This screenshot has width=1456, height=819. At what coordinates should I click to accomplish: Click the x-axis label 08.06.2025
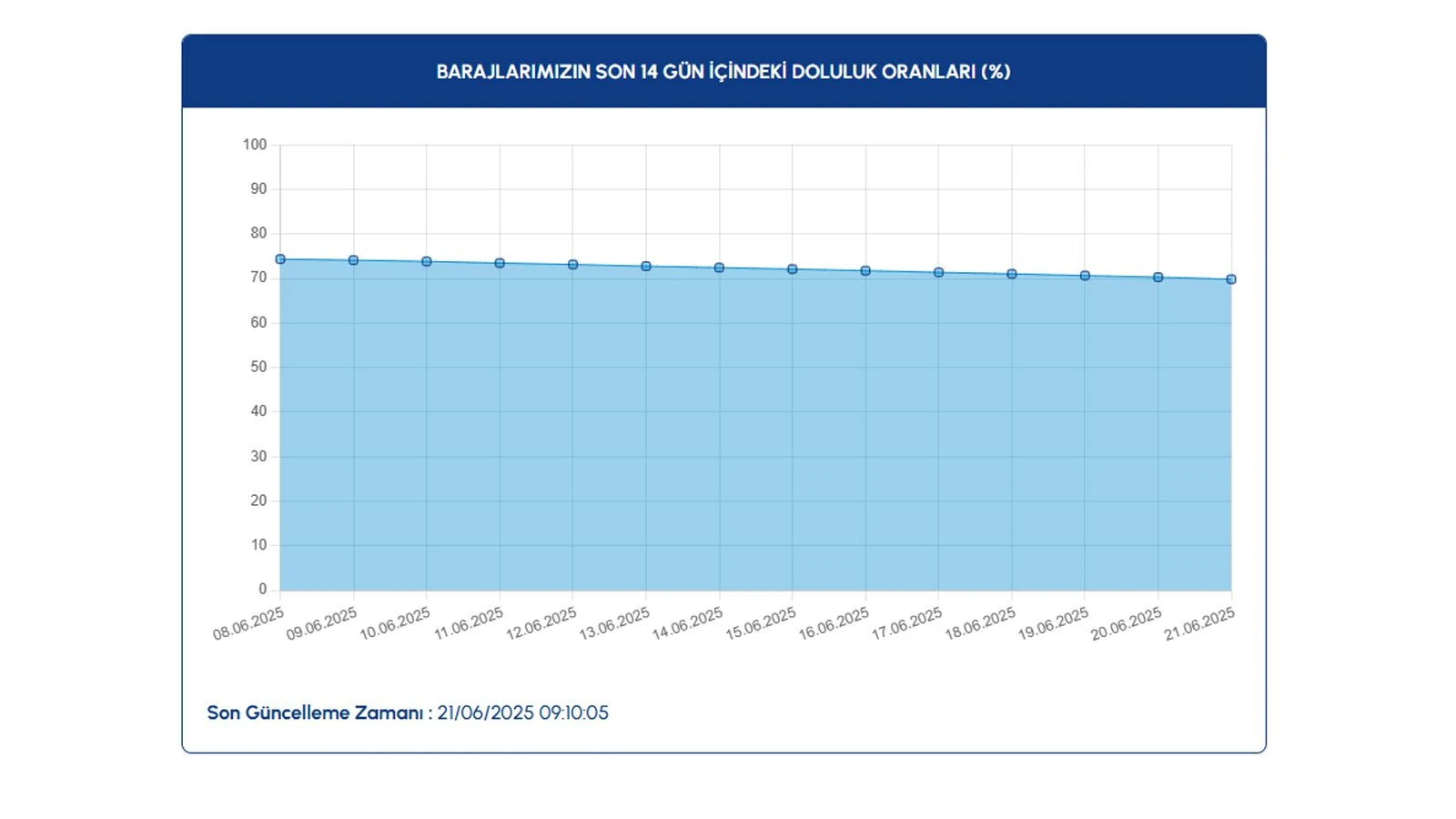click(x=248, y=624)
